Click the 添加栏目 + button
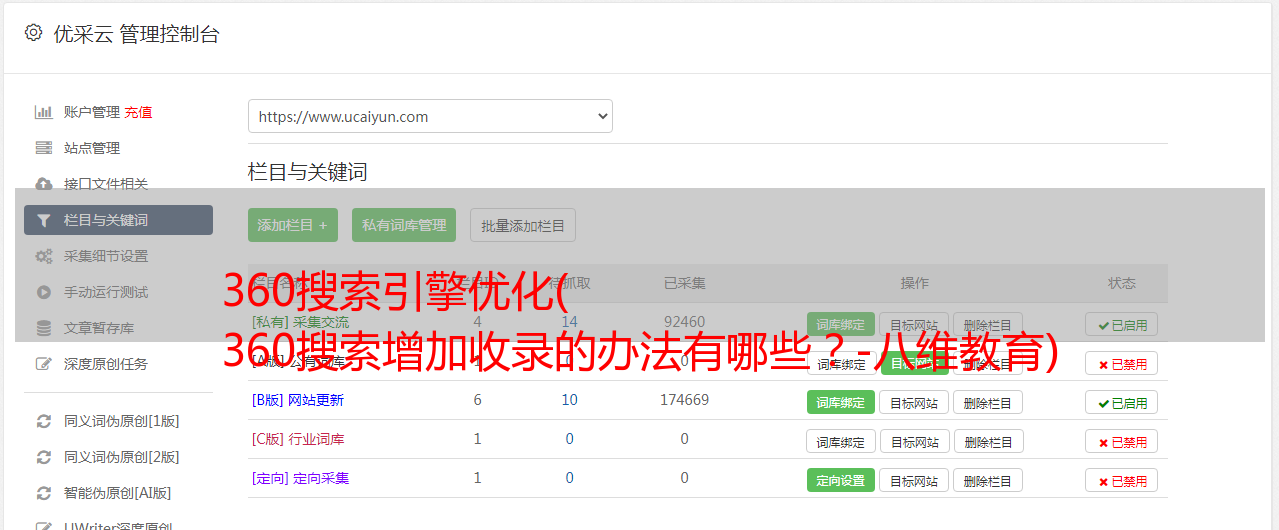Image resolution: width=1279 pixels, height=530 pixels. pos(293,225)
